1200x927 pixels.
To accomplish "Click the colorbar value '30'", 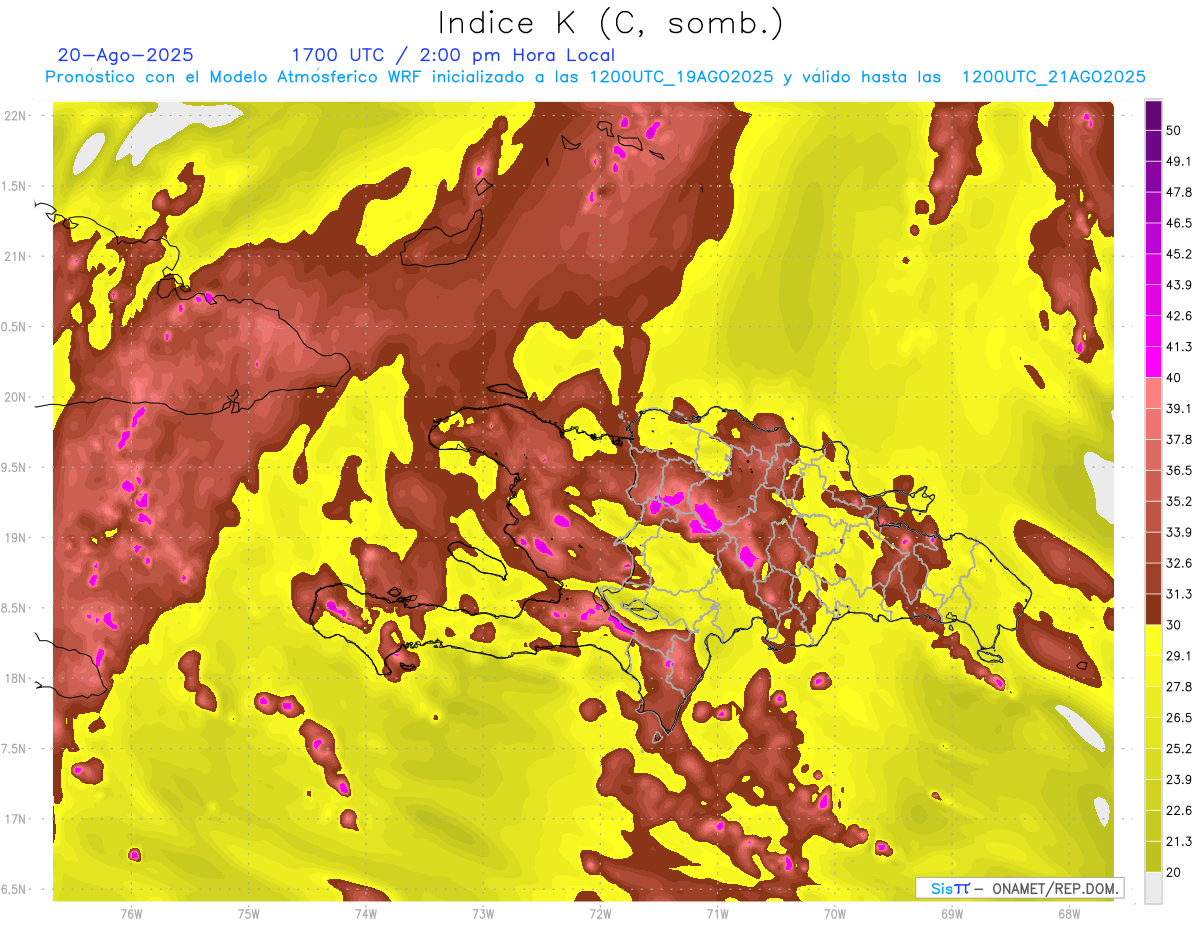I will point(1173,625).
